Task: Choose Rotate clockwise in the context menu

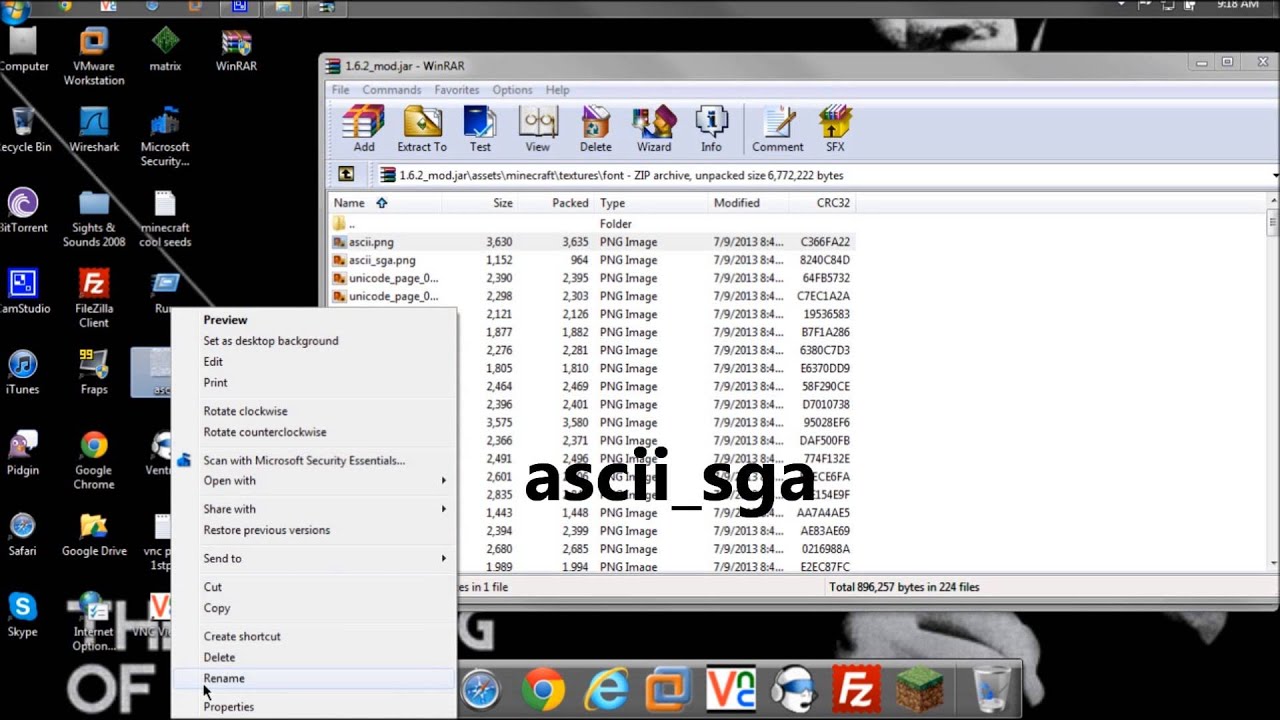Action: [314, 411]
